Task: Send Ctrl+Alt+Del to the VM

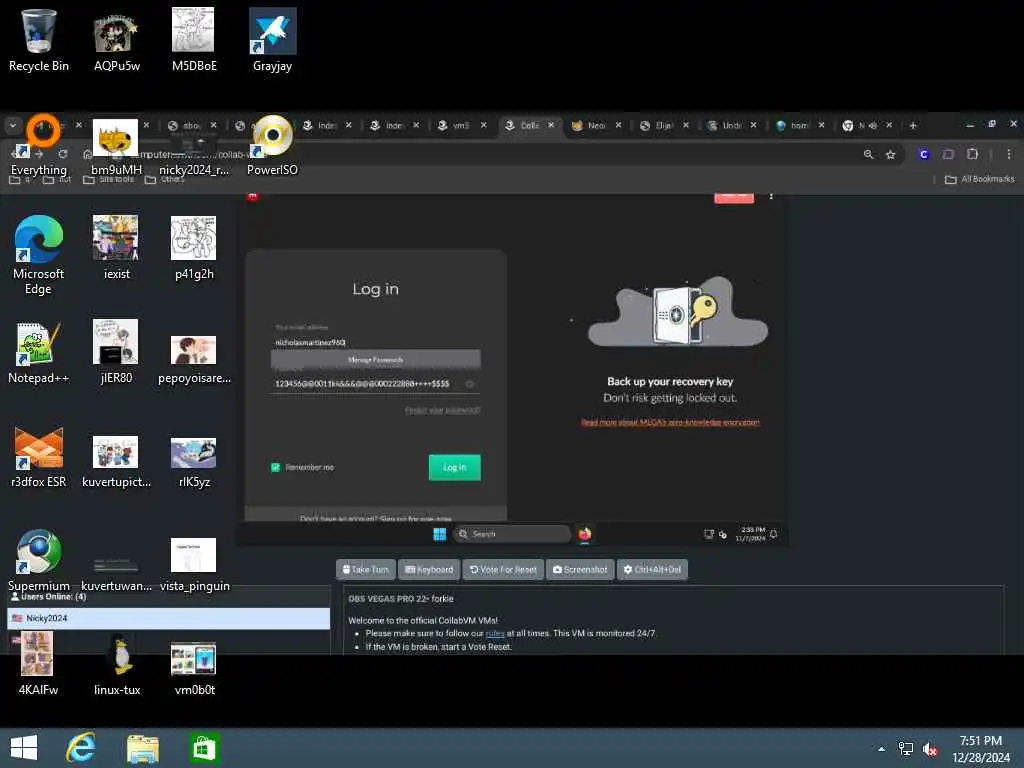Action: [652, 569]
